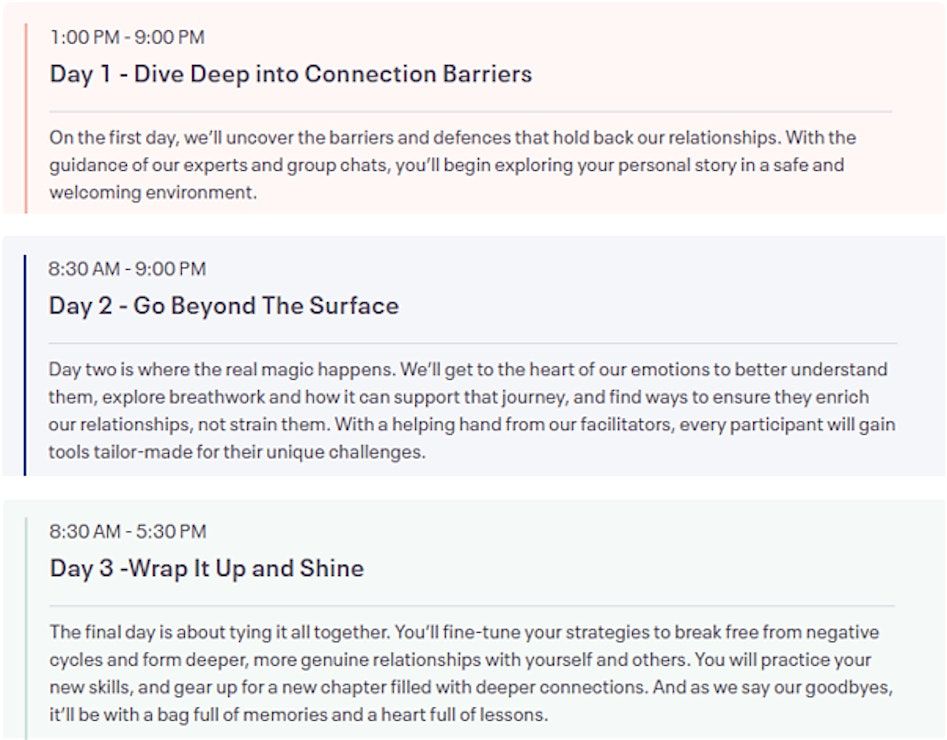Viewport: 947px width, 740px height.
Task: Click the line starting 'Day two is where the real magic'
Action: click(x=467, y=369)
